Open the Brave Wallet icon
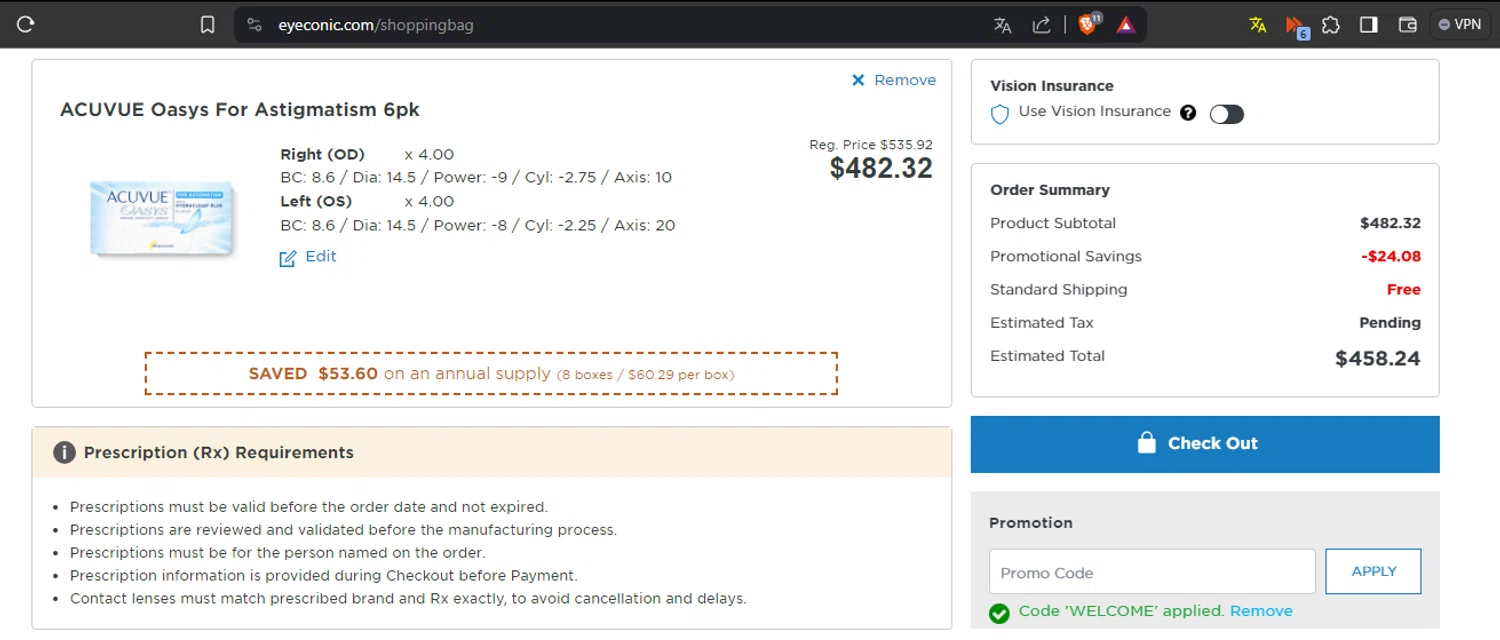The width and height of the screenshot is (1500, 640). tap(1407, 25)
